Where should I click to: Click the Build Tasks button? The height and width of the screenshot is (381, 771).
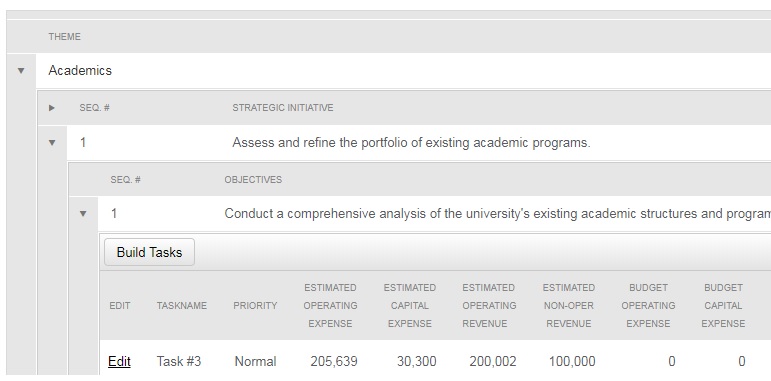(x=149, y=252)
